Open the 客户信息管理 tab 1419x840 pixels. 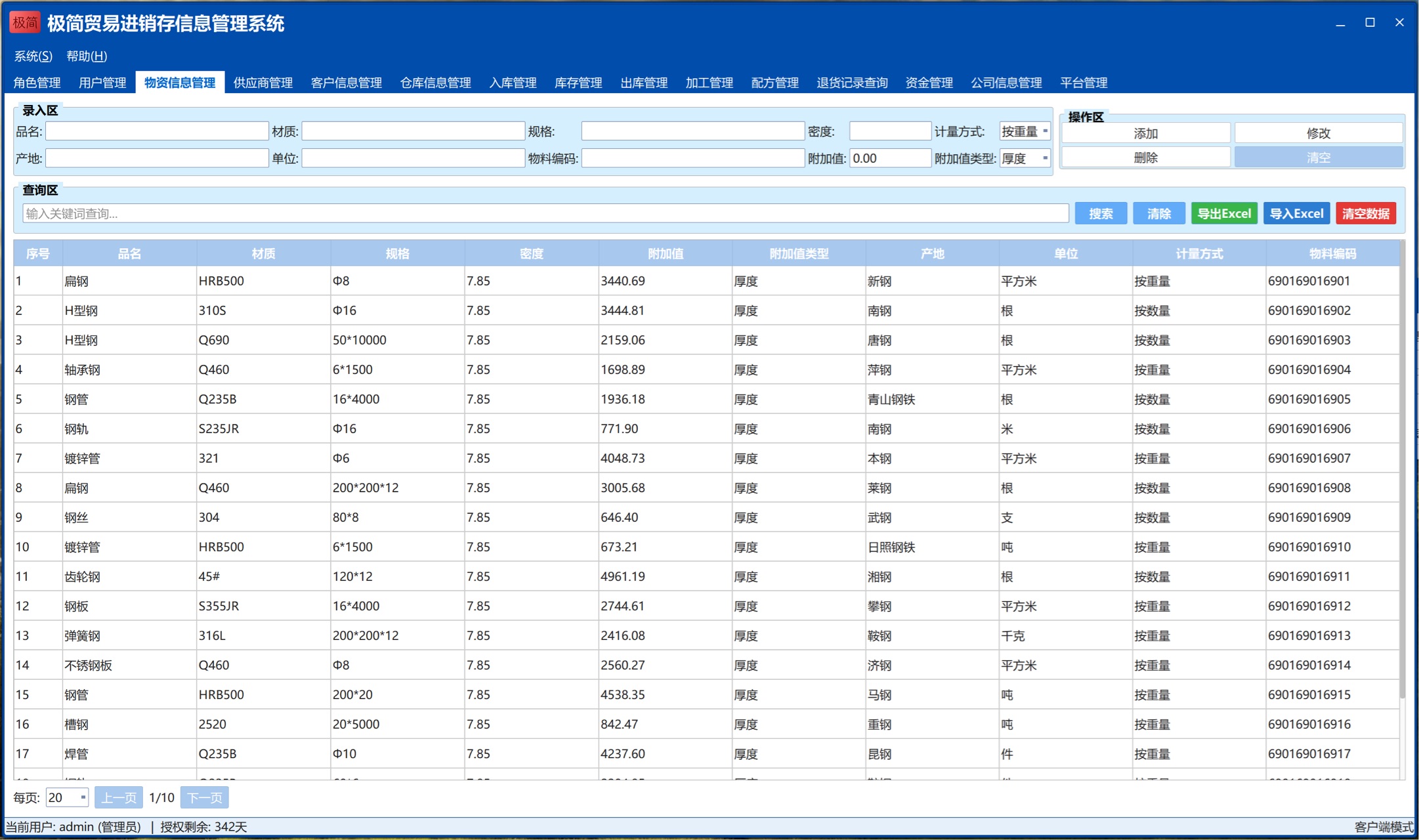[x=347, y=83]
